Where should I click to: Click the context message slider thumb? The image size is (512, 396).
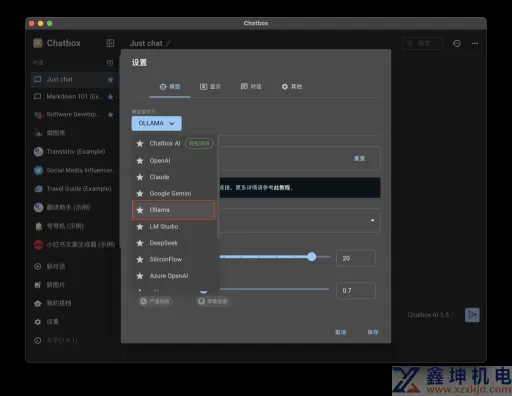[312, 257]
